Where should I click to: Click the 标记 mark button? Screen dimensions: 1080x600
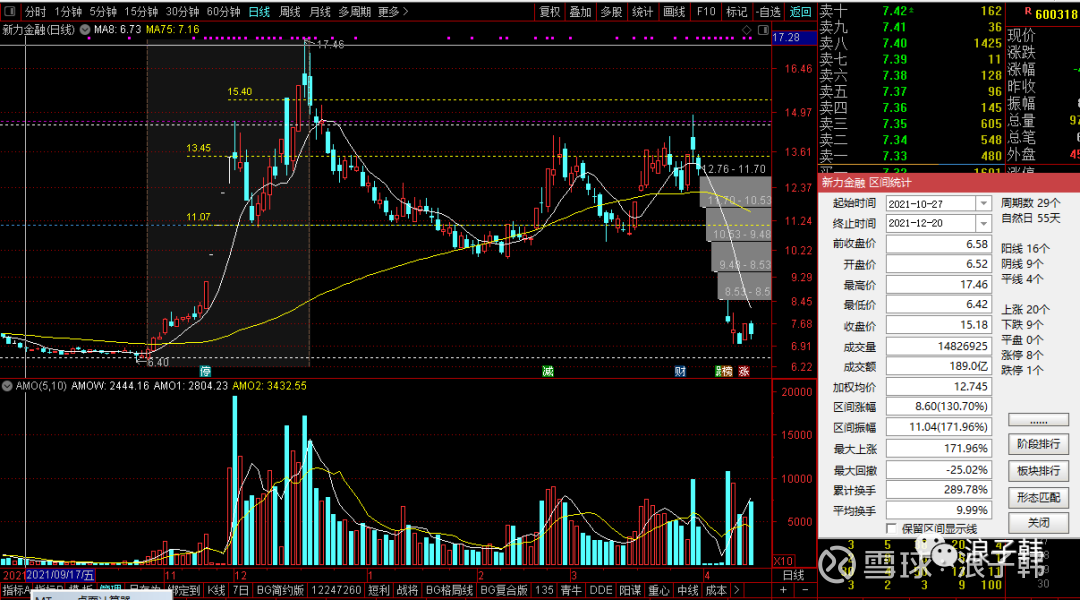coord(737,12)
